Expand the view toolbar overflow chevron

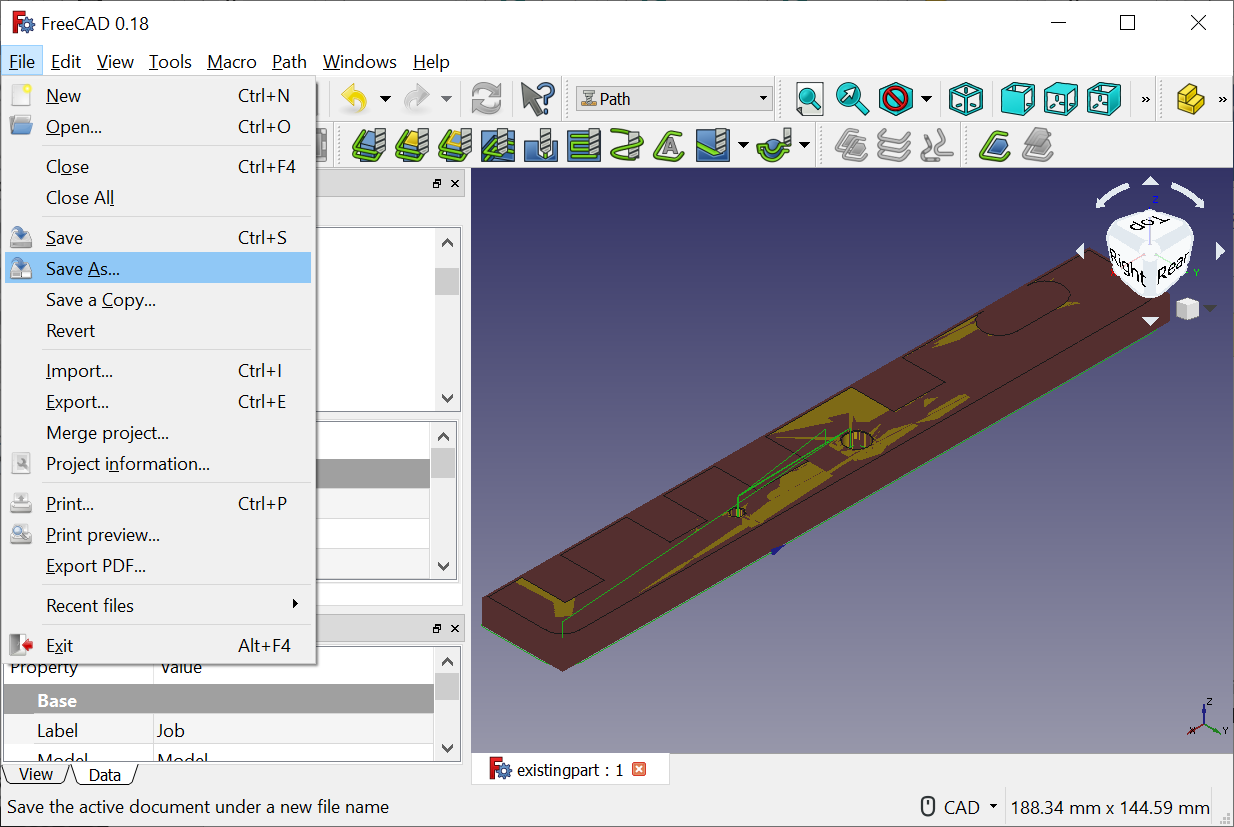1146,99
